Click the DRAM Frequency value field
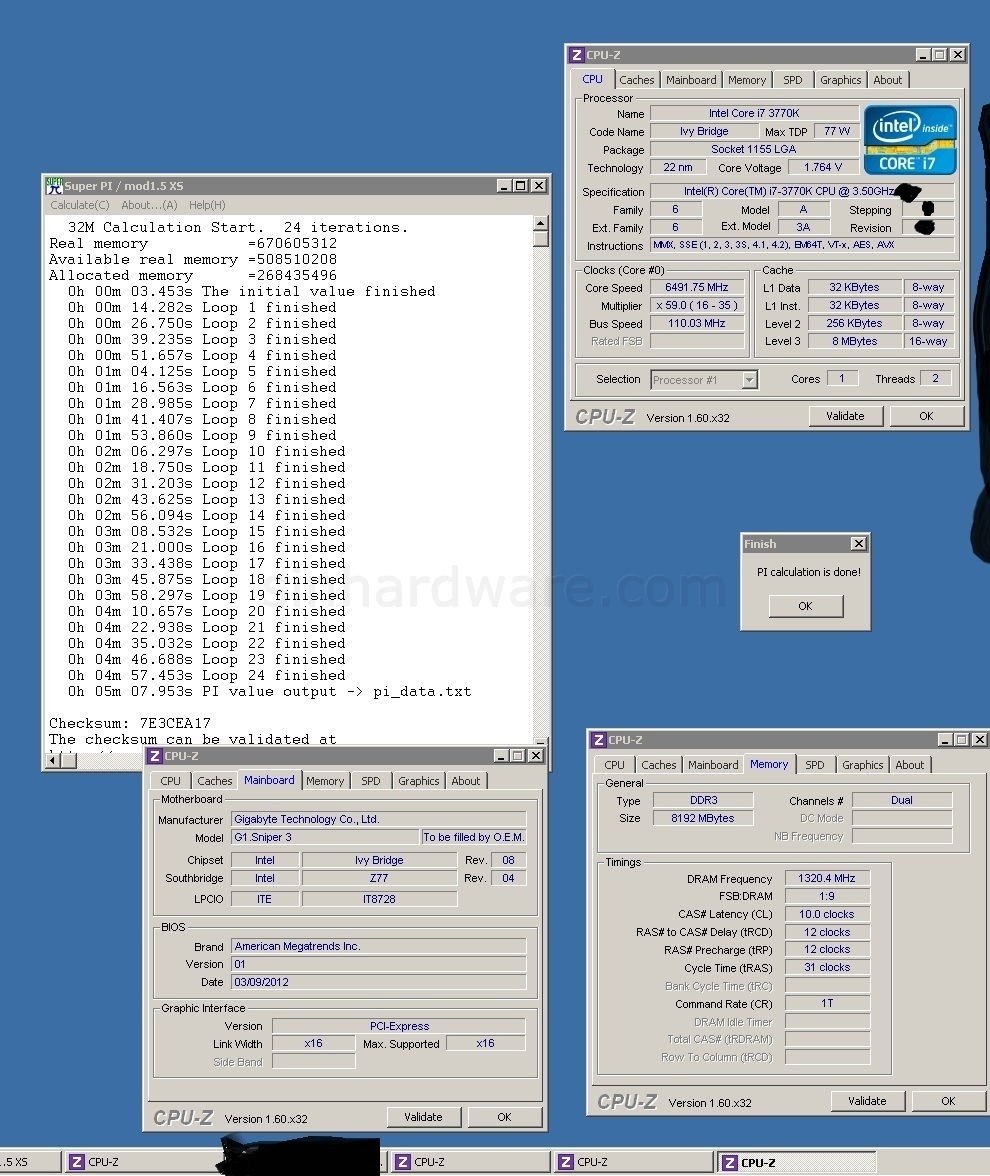The image size is (990, 1176). point(827,878)
